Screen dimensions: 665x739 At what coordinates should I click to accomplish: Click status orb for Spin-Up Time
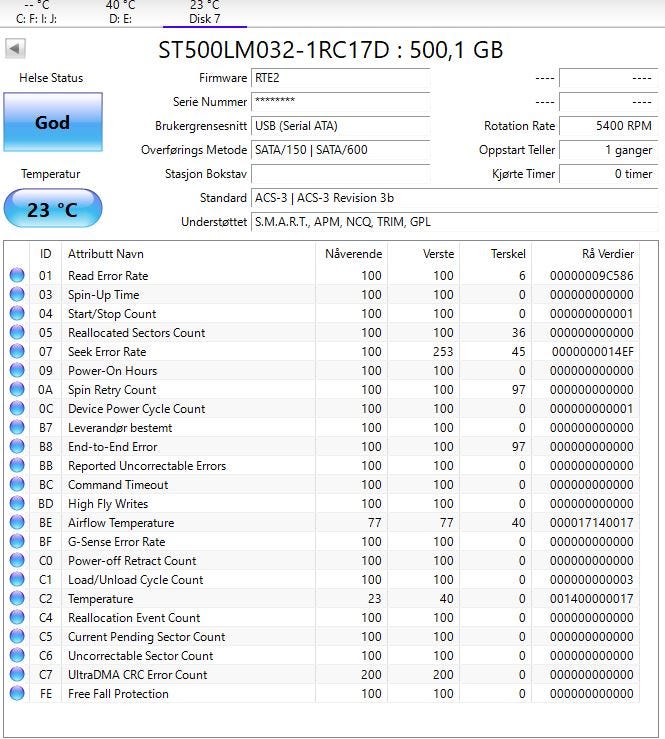(x=17, y=294)
